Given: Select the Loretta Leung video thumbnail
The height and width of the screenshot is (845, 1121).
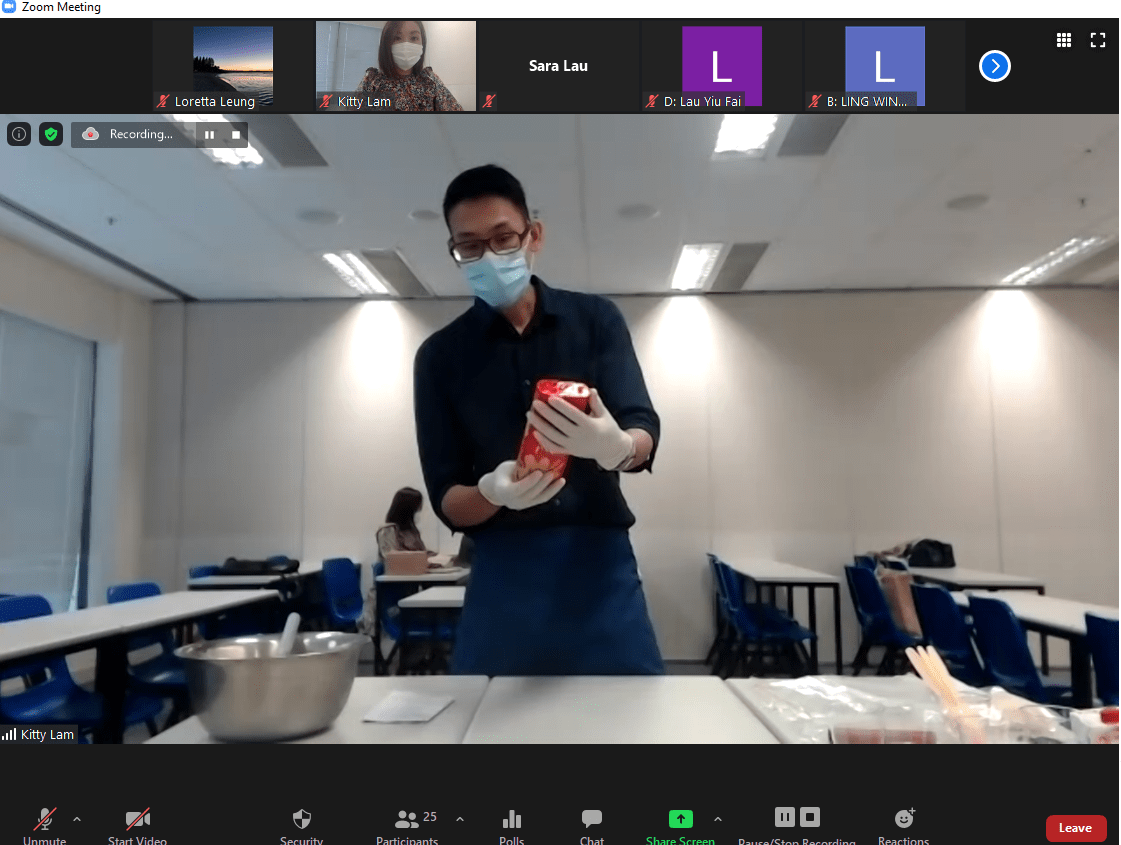Looking at the screenshot, I should (x=233, y=66).
